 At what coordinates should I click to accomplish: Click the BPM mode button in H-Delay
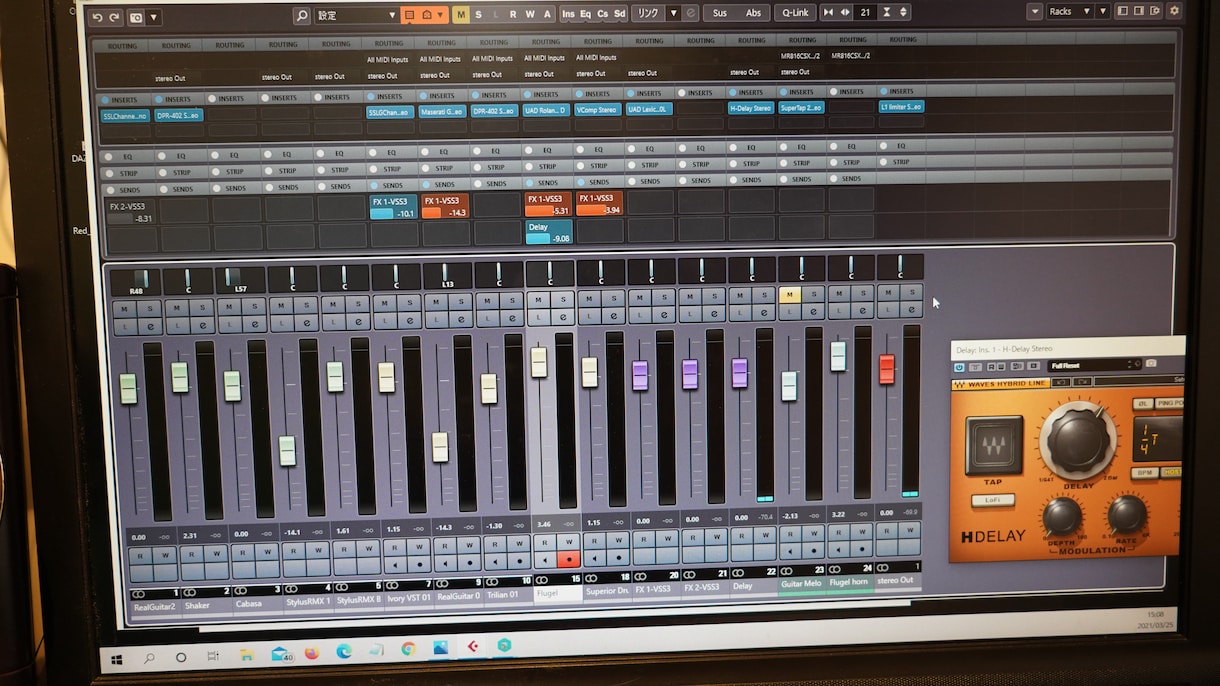1145,471
